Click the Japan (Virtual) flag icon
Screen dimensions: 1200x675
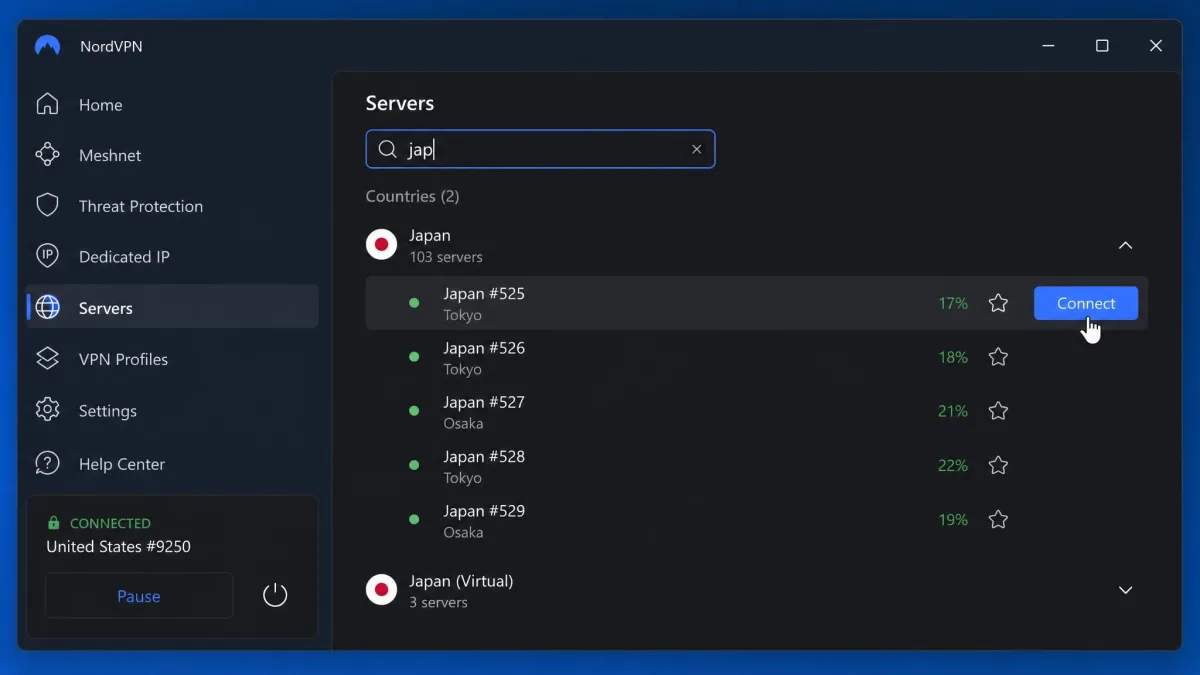point(381,590)
